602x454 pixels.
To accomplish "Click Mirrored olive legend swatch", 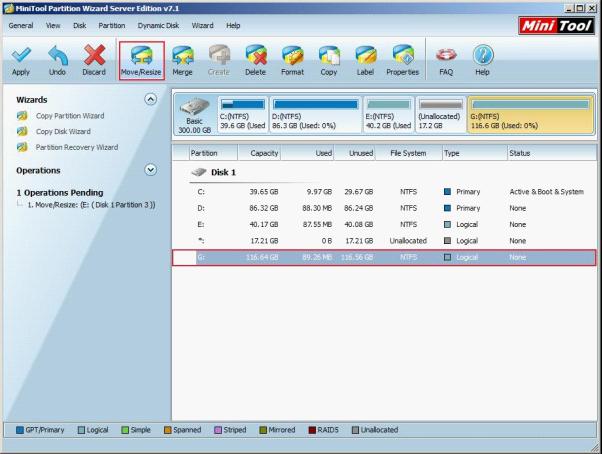I will (263, 430).
